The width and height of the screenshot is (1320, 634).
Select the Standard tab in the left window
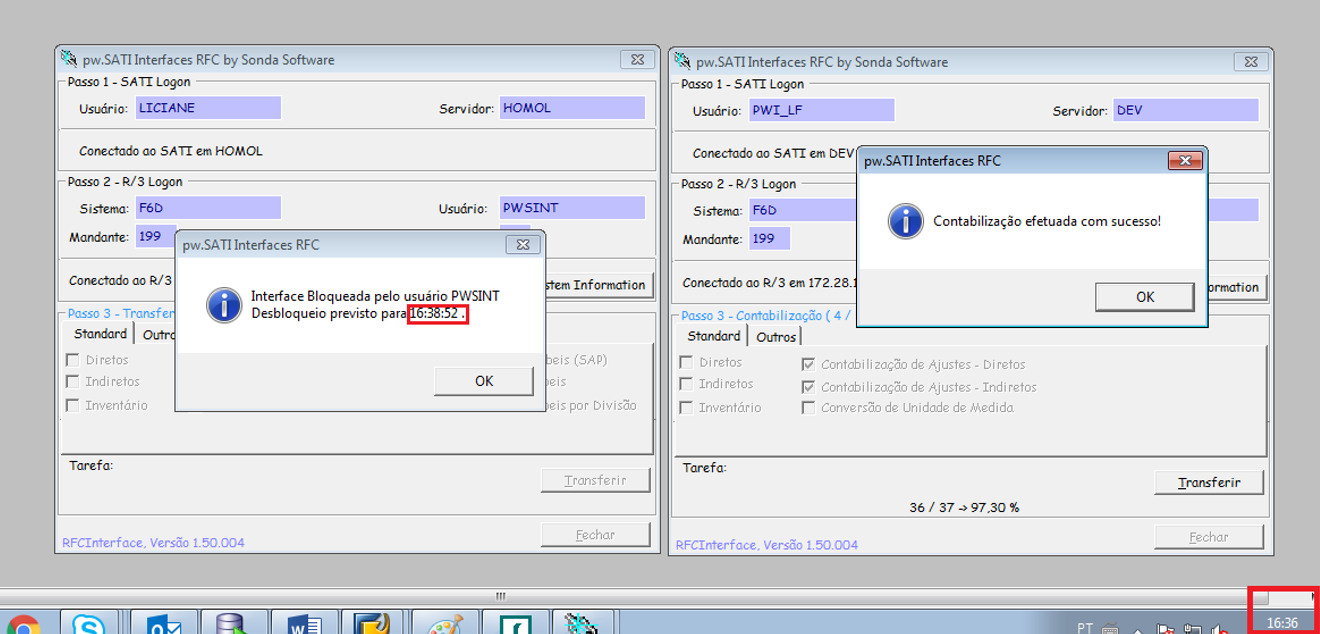tap(99, 334)
